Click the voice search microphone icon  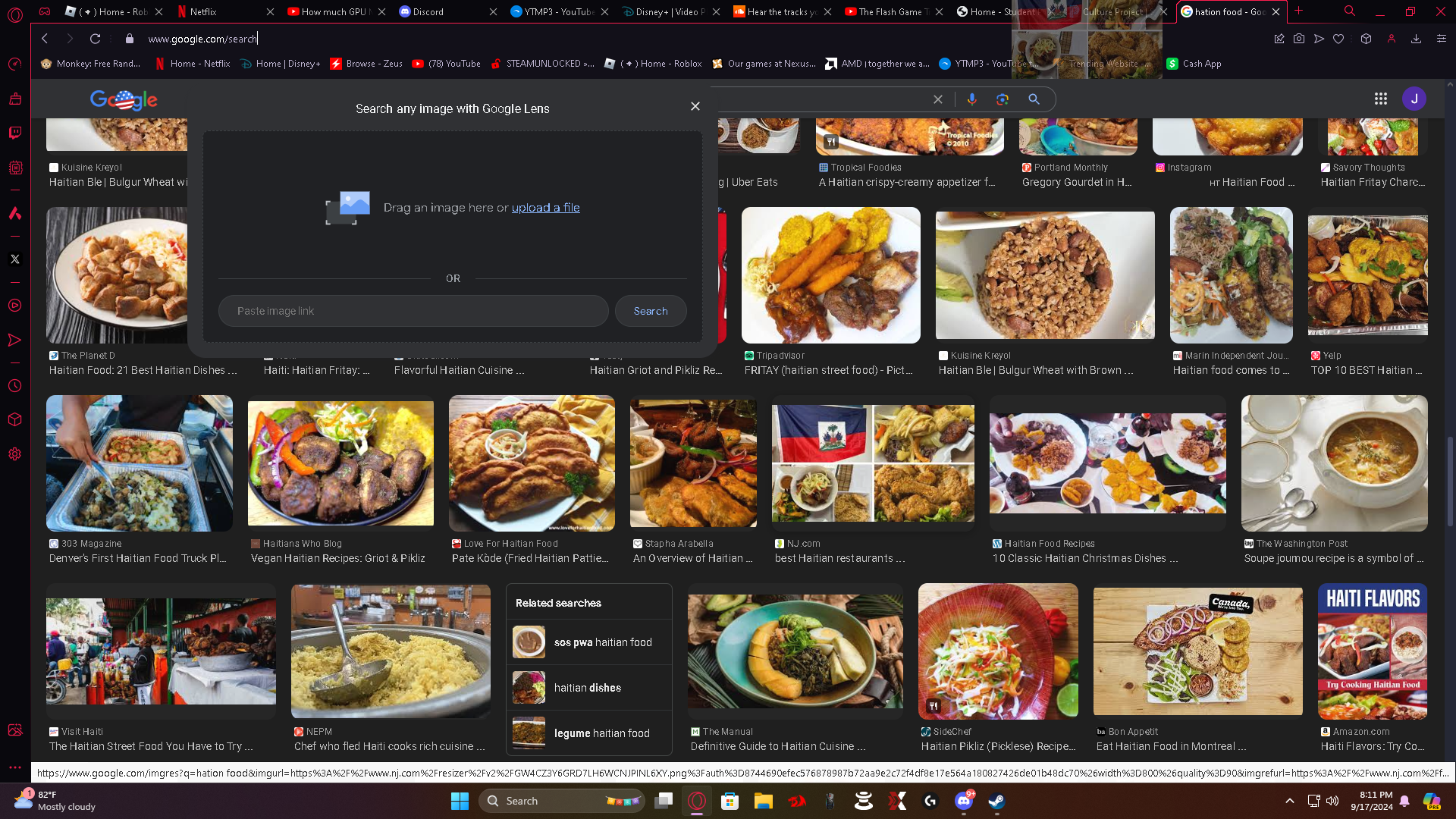971,99
